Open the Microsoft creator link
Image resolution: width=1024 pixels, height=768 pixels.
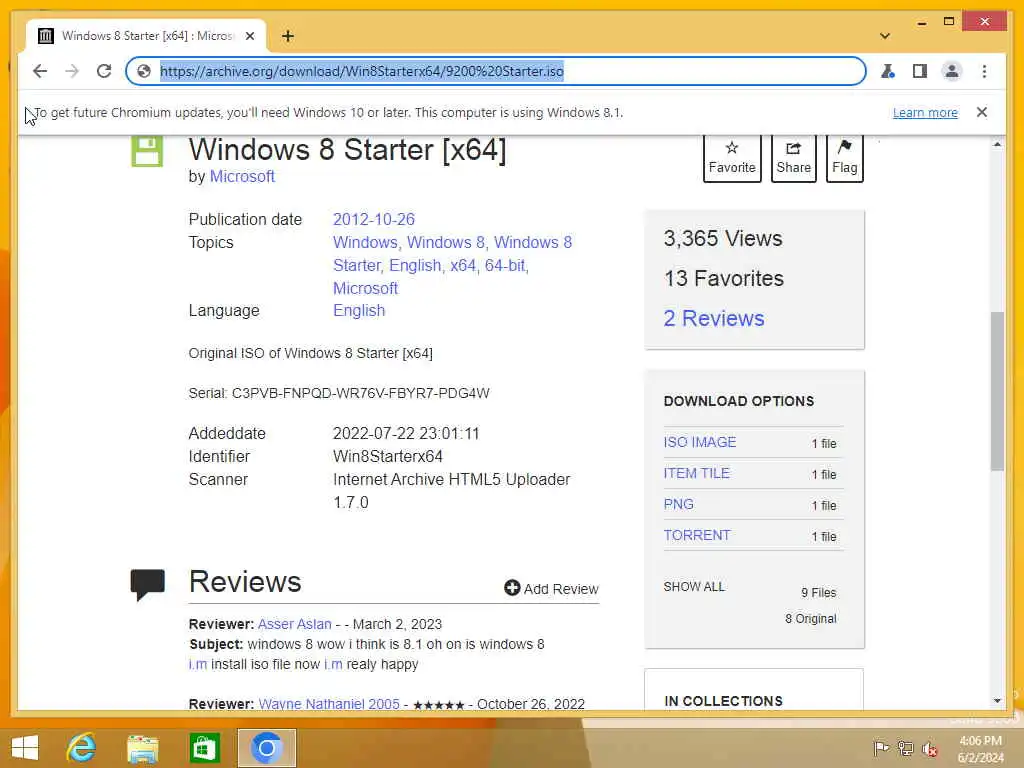(x=242, y=176)
